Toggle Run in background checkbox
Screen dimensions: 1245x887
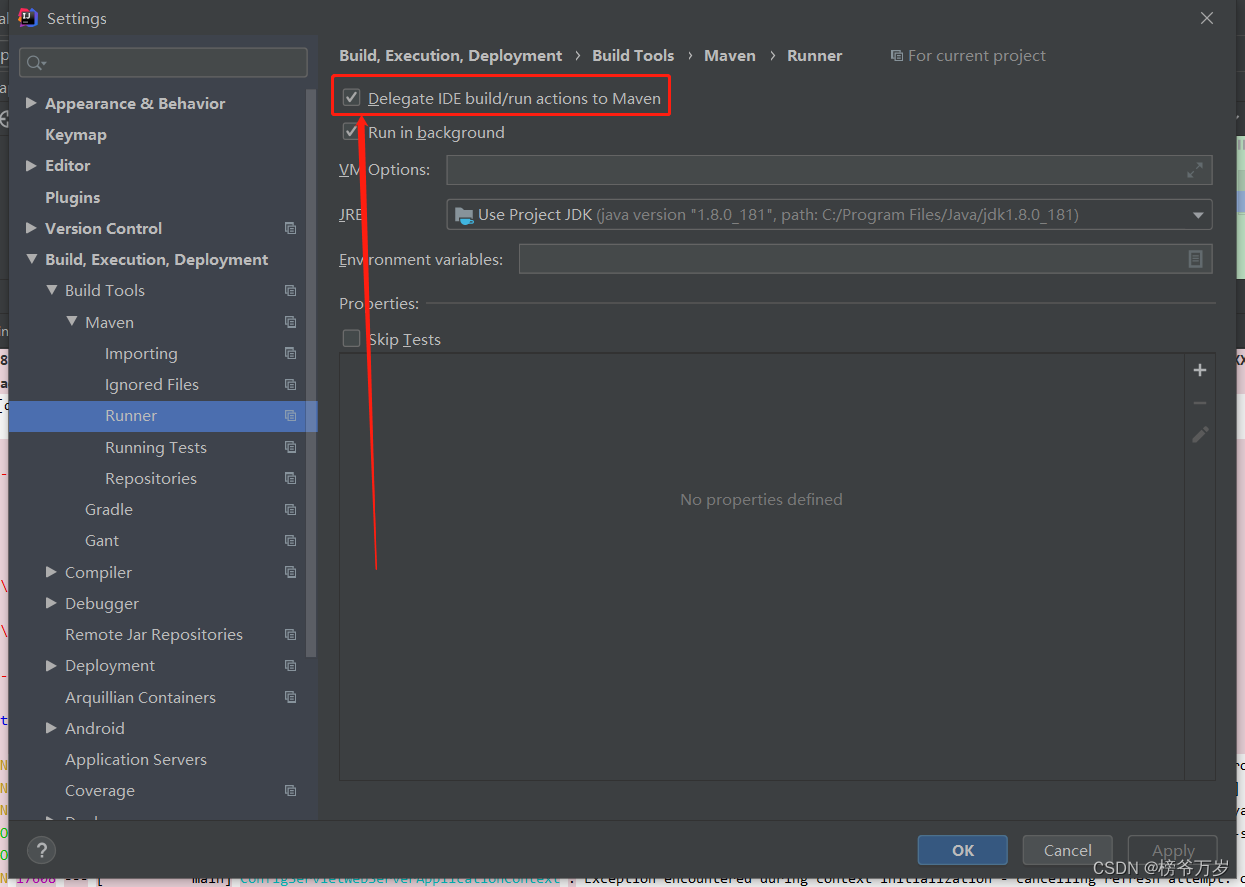coord(351,132)
